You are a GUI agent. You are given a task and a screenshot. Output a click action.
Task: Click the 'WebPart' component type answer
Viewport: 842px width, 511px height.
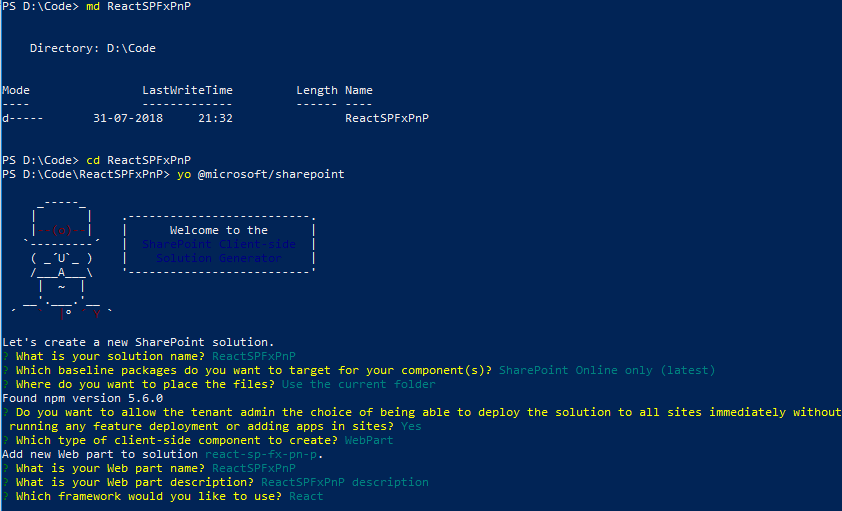pos(369,440)
